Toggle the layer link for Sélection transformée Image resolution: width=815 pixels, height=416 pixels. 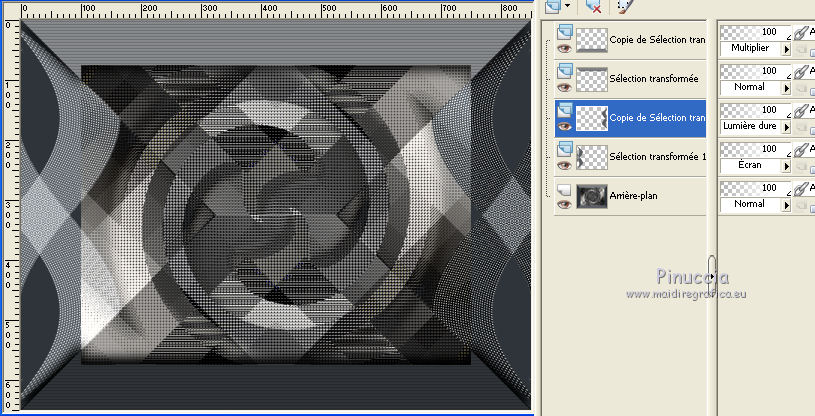pos(801,72)
